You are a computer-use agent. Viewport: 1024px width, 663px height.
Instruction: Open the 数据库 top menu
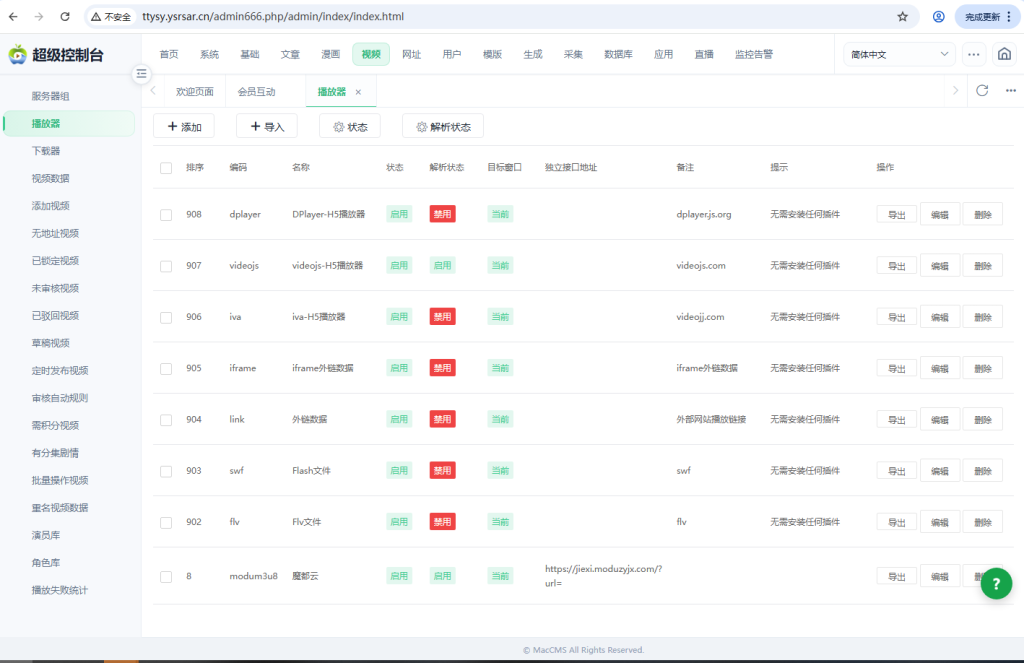pyautogui.click(x=618, y=54)
